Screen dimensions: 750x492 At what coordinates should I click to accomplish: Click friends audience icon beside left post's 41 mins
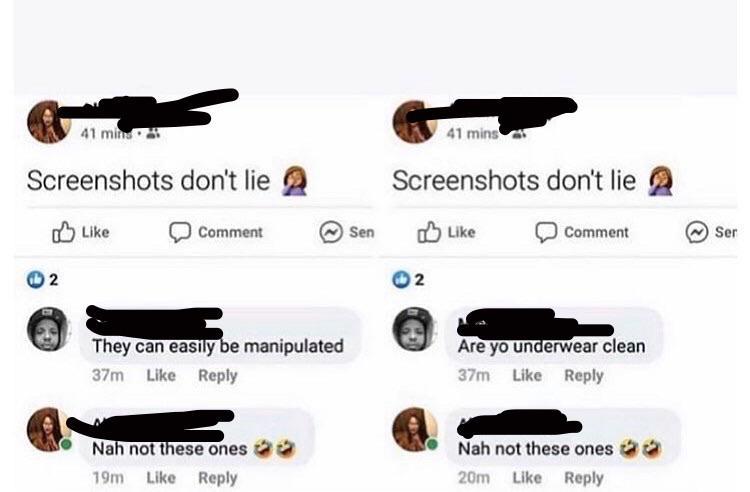click(x=153, y=133)
